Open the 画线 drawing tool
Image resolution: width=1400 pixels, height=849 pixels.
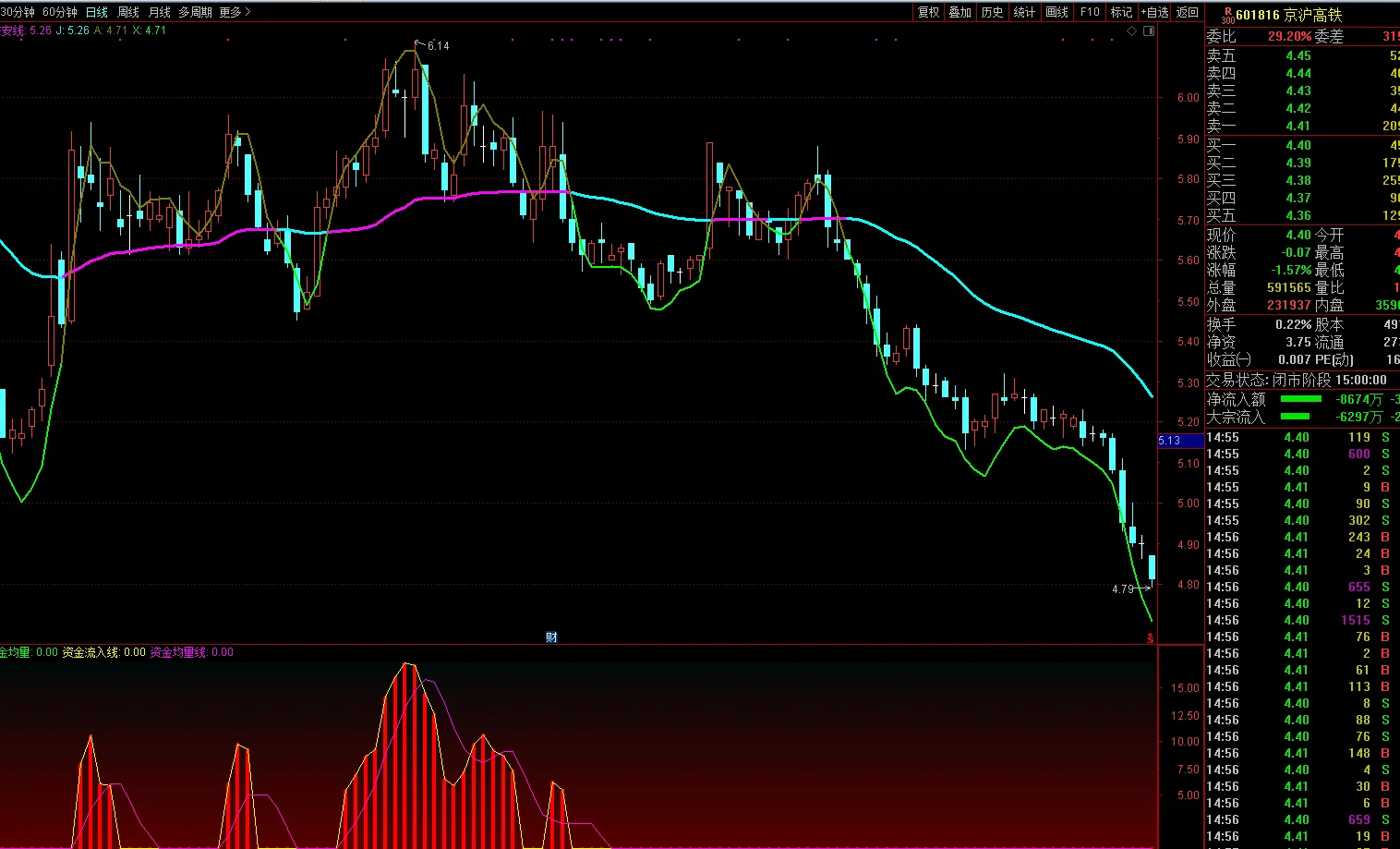[1056, 12]
